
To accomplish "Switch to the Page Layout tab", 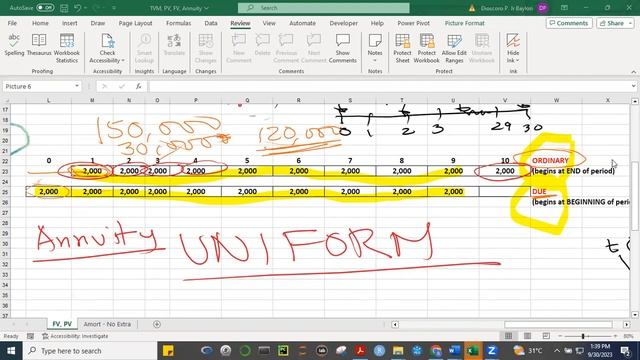I will [x=136, y=23].
